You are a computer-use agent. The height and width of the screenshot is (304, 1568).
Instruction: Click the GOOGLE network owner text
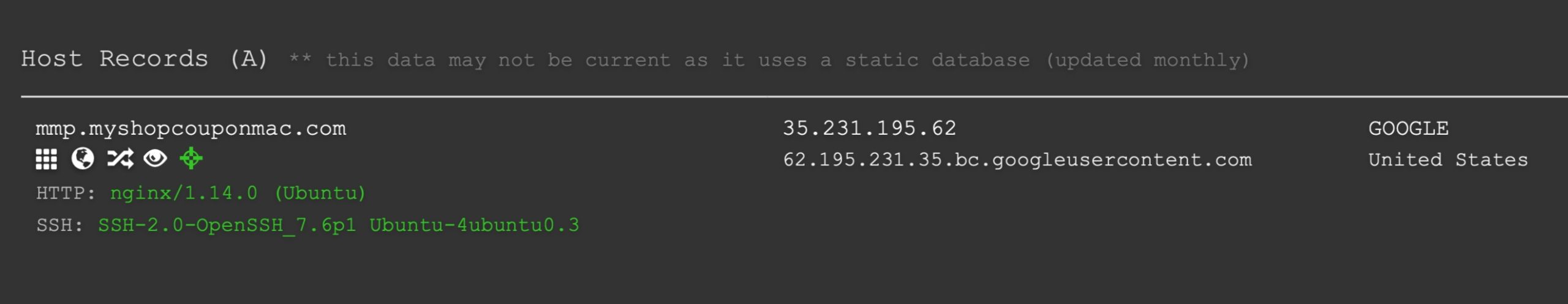coord(1408,129)
